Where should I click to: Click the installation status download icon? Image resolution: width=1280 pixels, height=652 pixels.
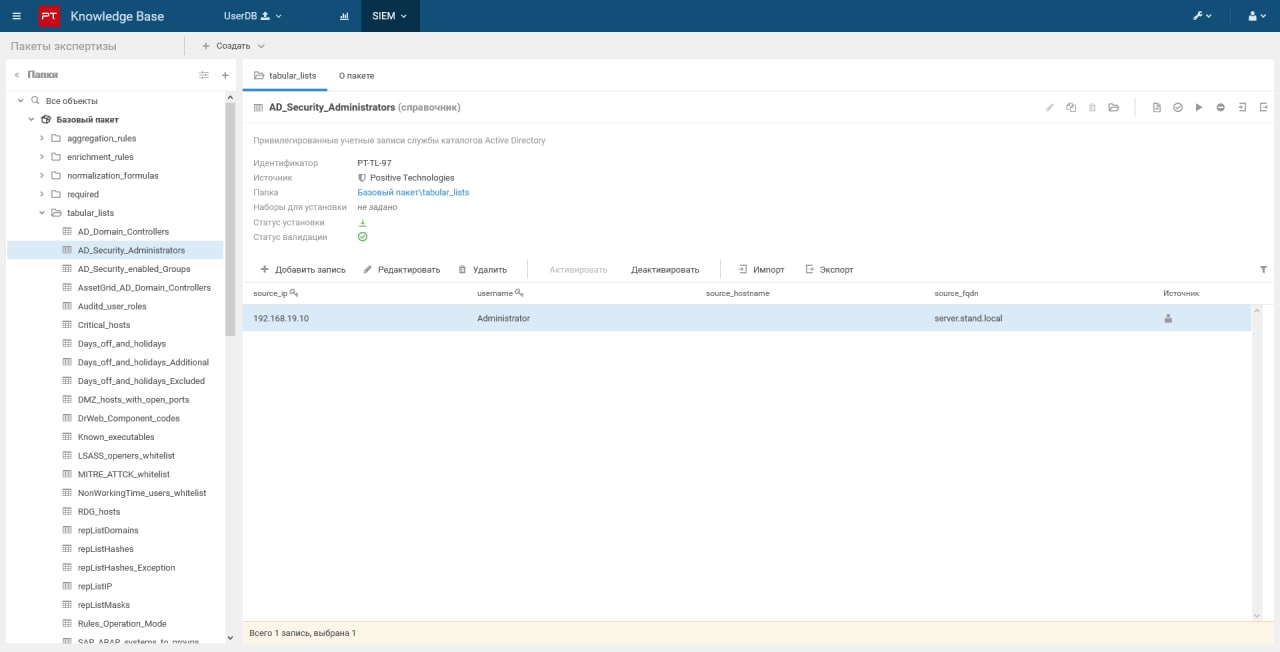click(x=363, y=222)
